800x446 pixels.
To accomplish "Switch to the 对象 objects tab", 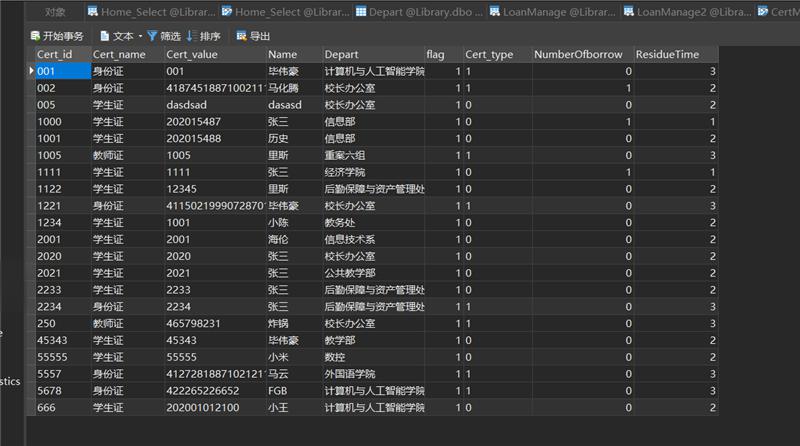I will coord(55,12).
